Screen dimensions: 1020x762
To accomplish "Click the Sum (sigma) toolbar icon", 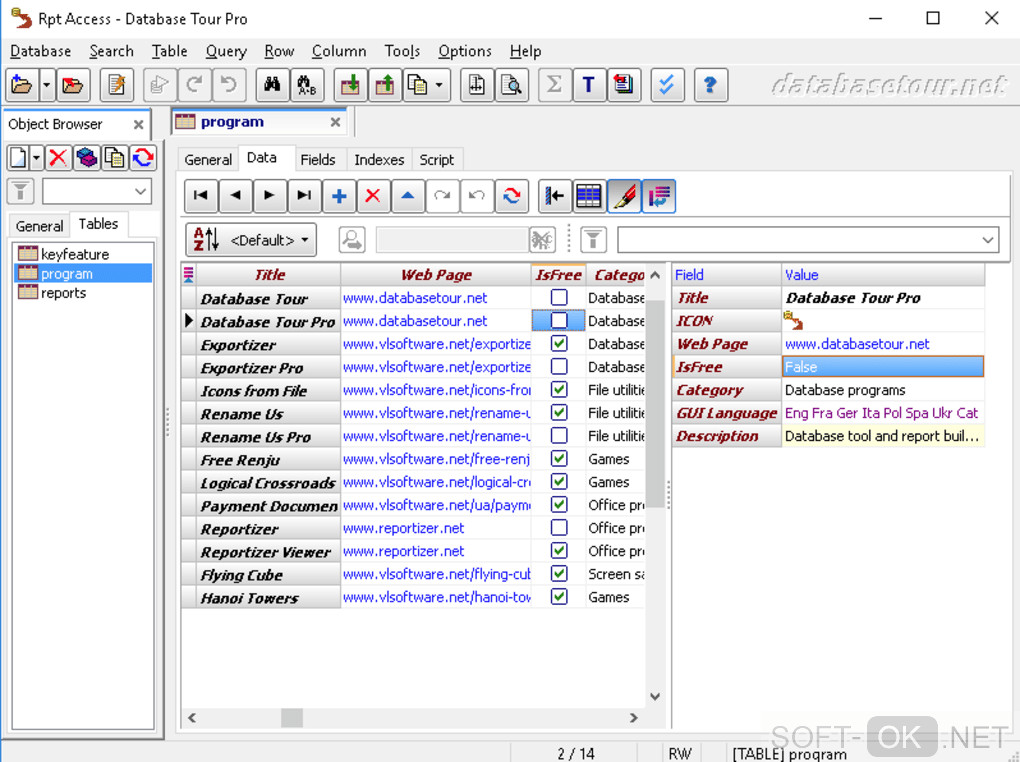I will [x=553, y=85].
